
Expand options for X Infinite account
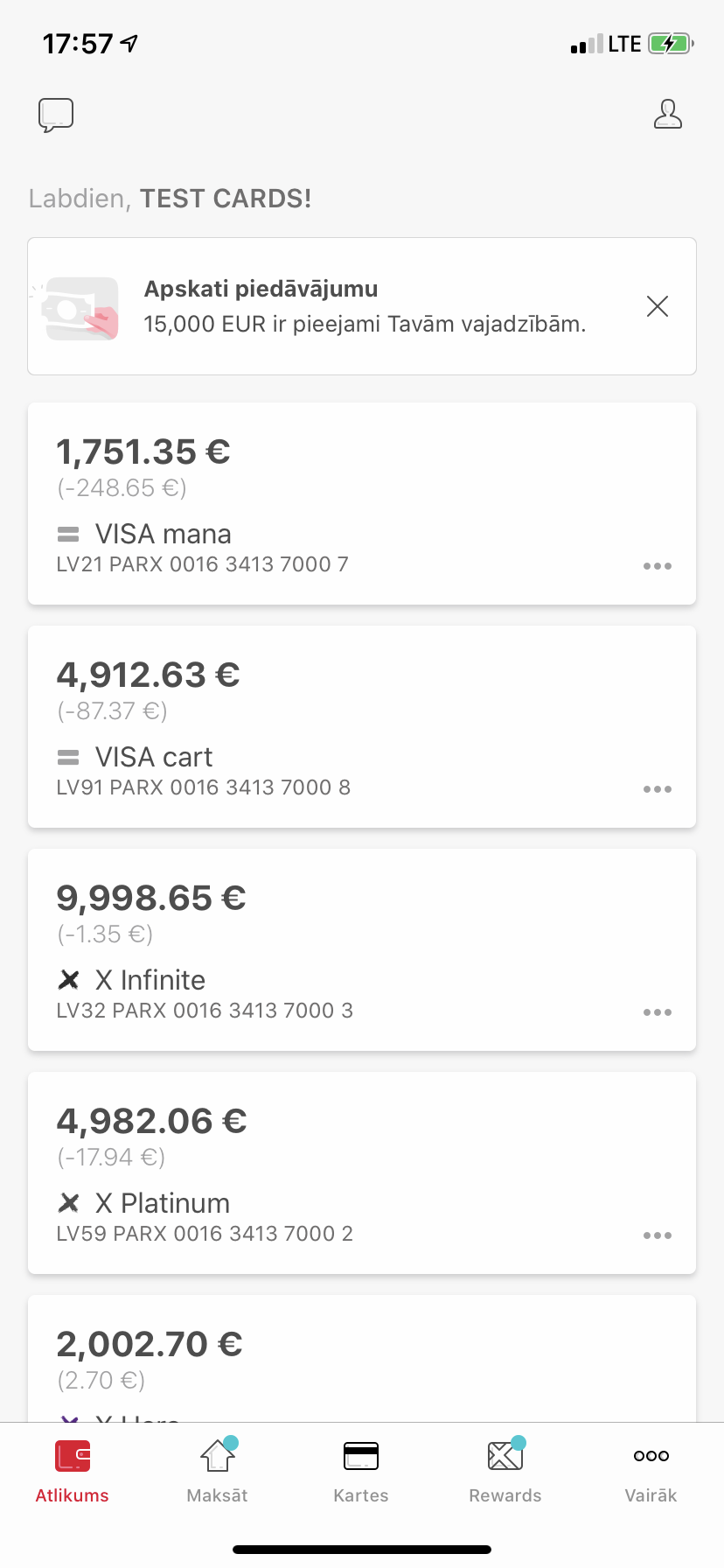pos(657,1012)
